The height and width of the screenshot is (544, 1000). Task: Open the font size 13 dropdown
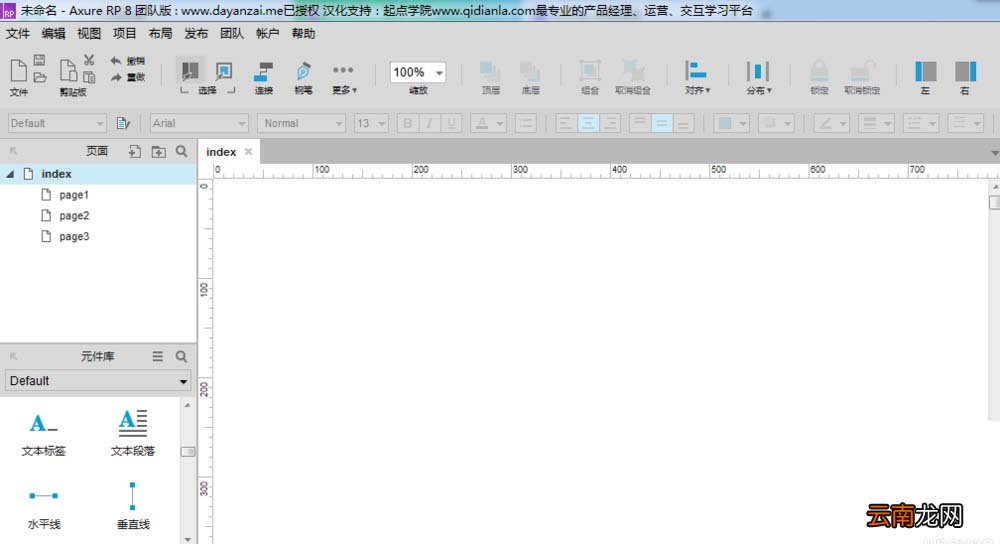pyautogui.click(x=371, y=123)
